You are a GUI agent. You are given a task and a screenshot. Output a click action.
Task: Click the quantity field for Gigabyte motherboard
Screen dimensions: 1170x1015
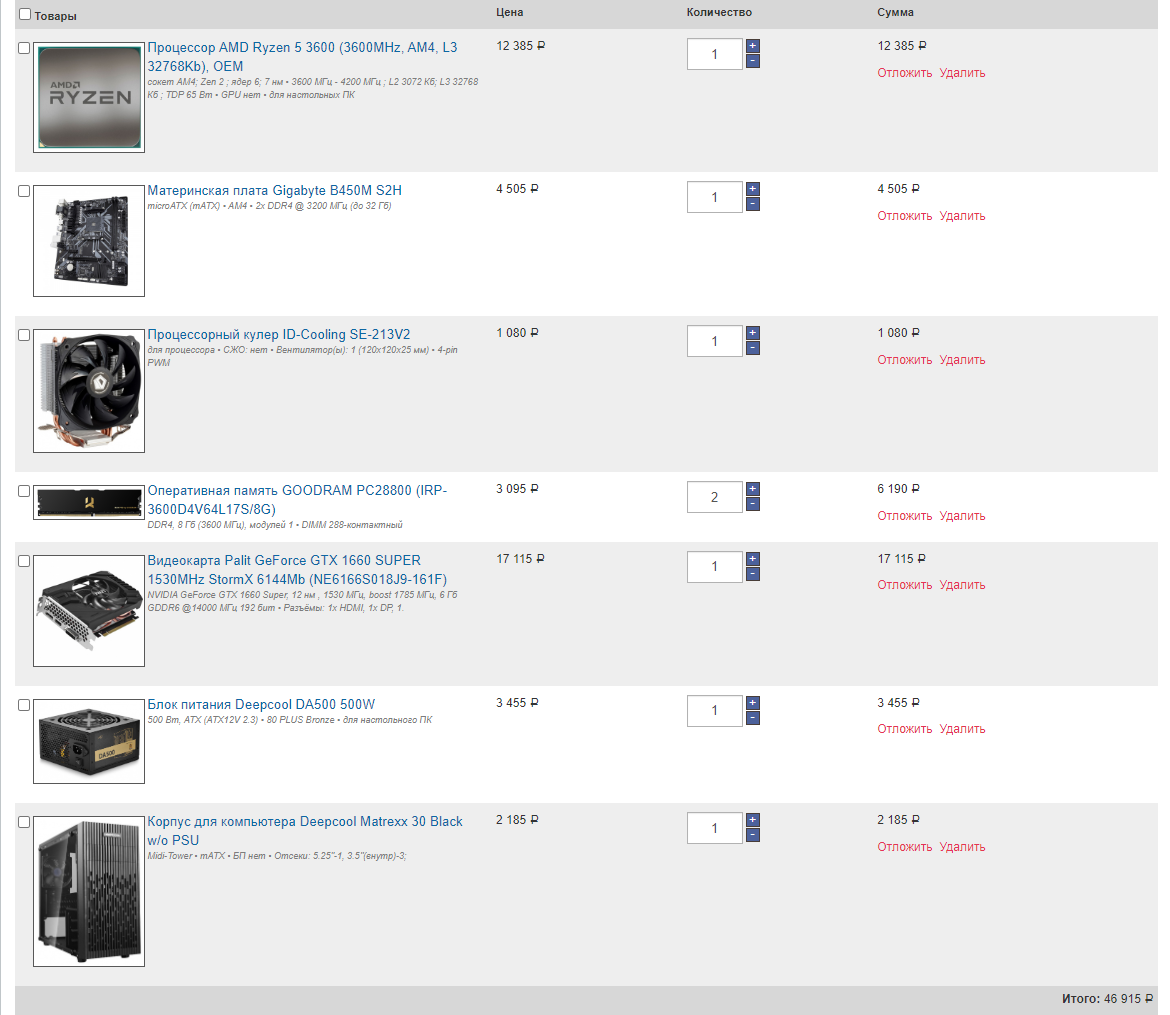(x=715, y=197)
